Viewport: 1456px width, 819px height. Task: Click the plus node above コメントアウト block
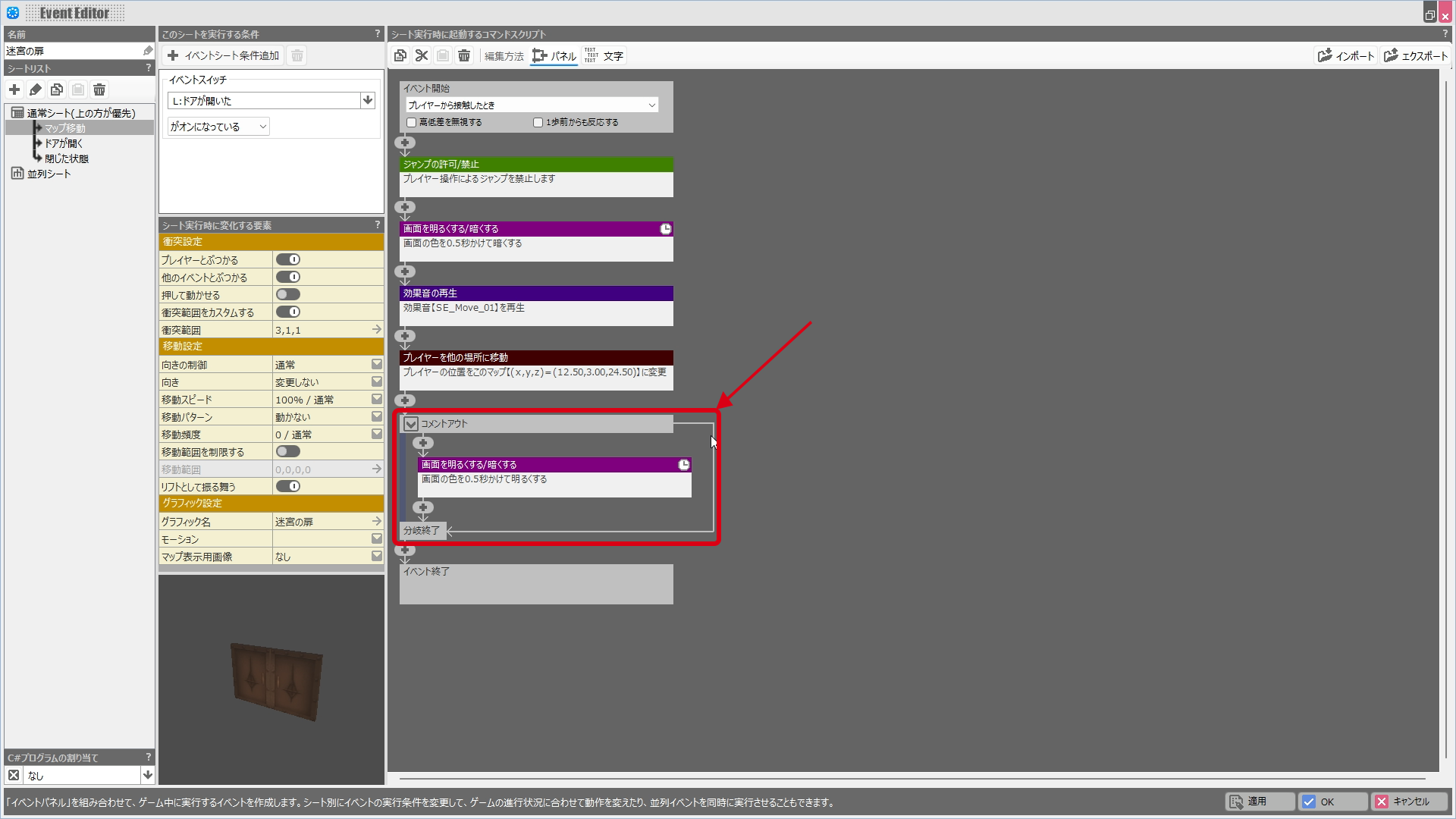click(x=405, y=400)
